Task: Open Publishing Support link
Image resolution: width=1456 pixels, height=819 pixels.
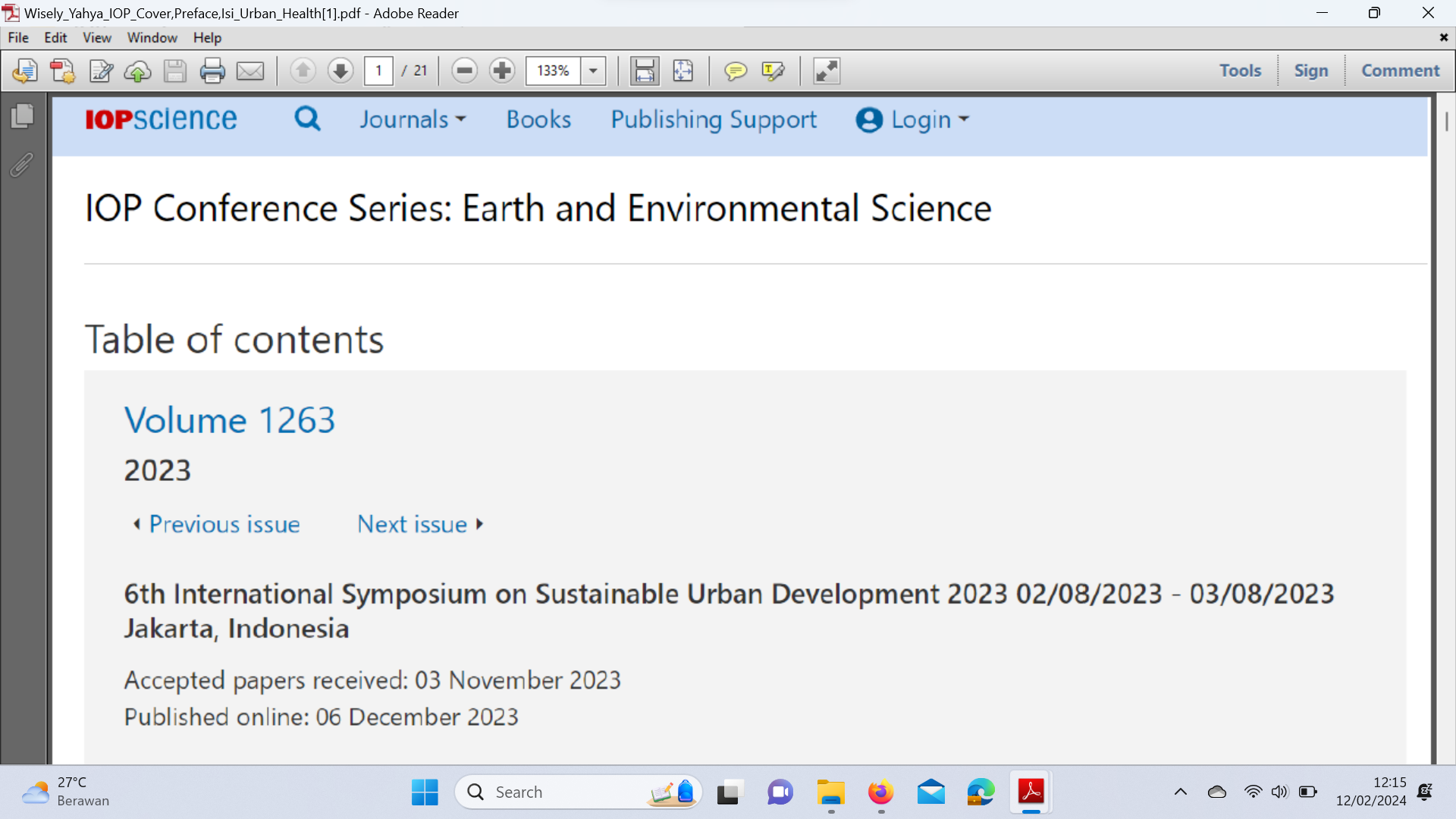Action: (x=714, y=120)
